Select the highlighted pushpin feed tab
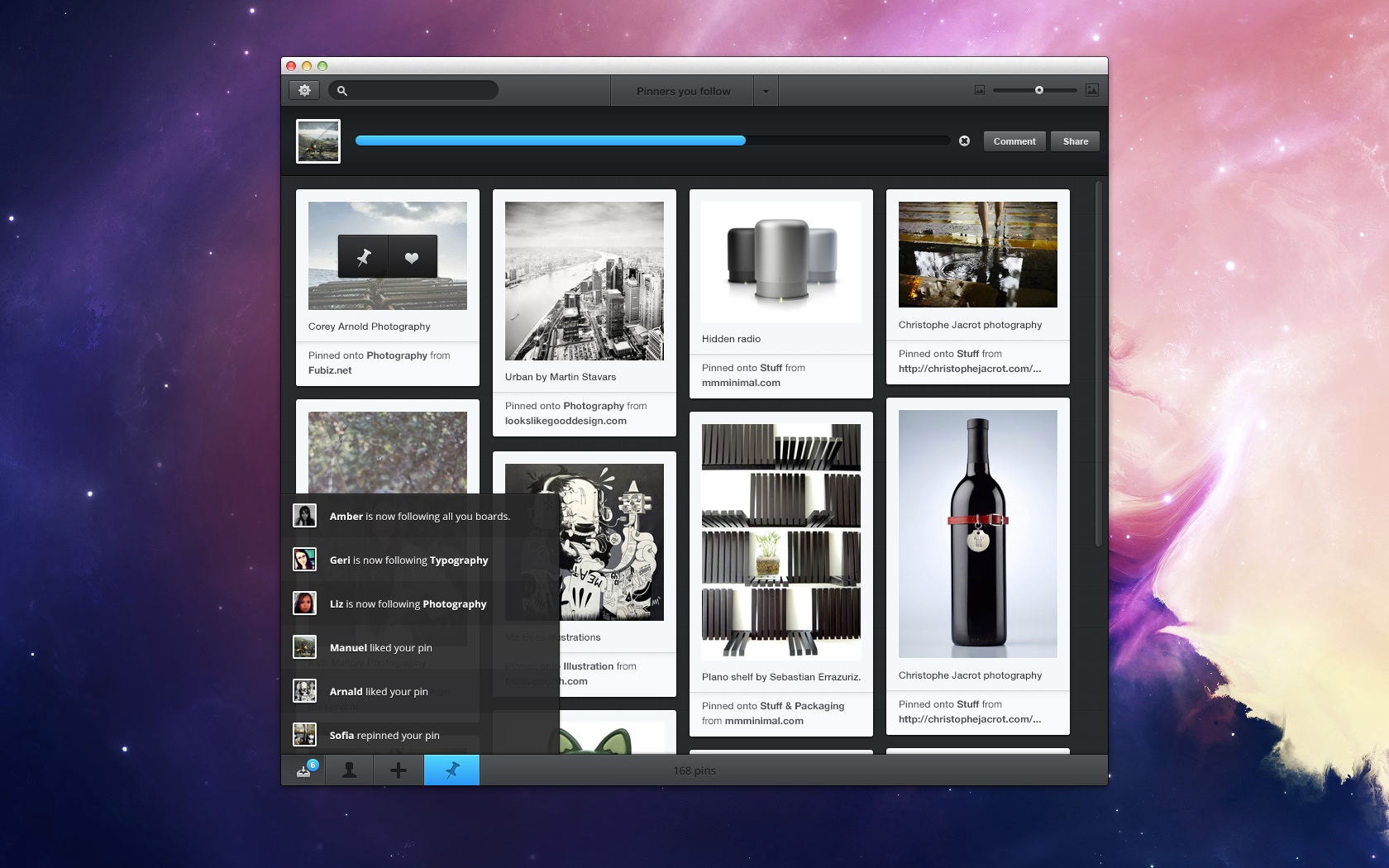Image resolution: width=1389 pixels, height=868 pixels. click(451, 770)
